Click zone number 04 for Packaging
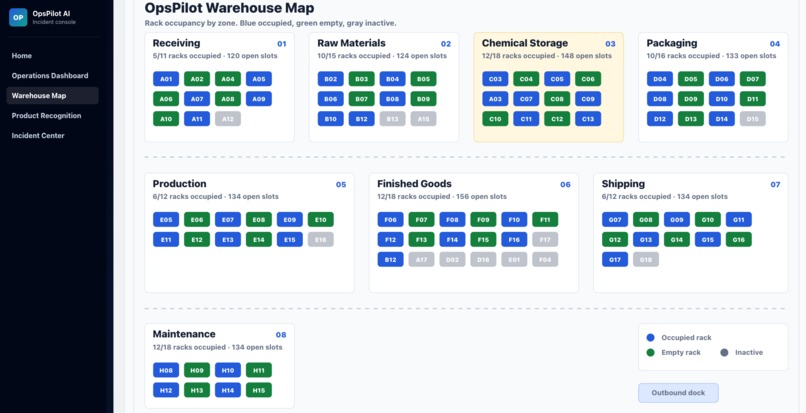806x413 pixels. (775, 44)
